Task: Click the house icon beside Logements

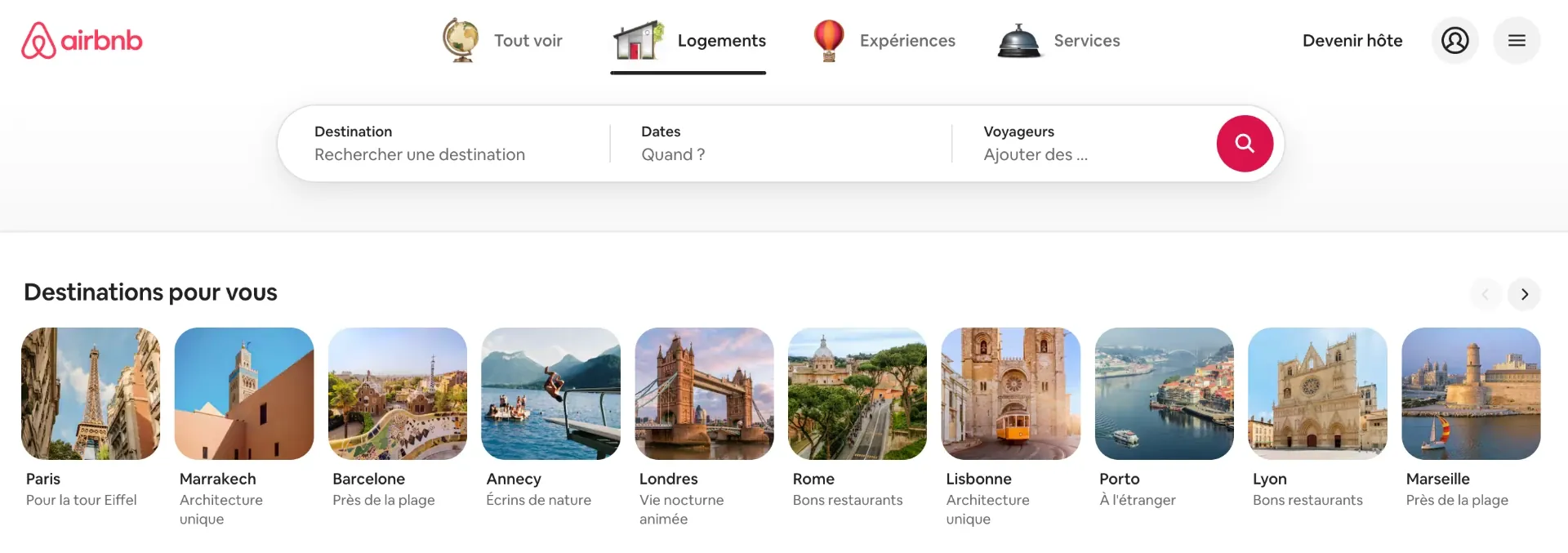Action: coord(639,40)
